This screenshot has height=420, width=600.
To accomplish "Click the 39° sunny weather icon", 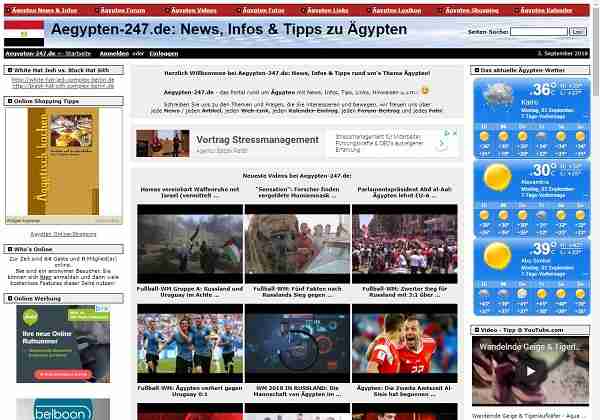I will pos(497,256).
